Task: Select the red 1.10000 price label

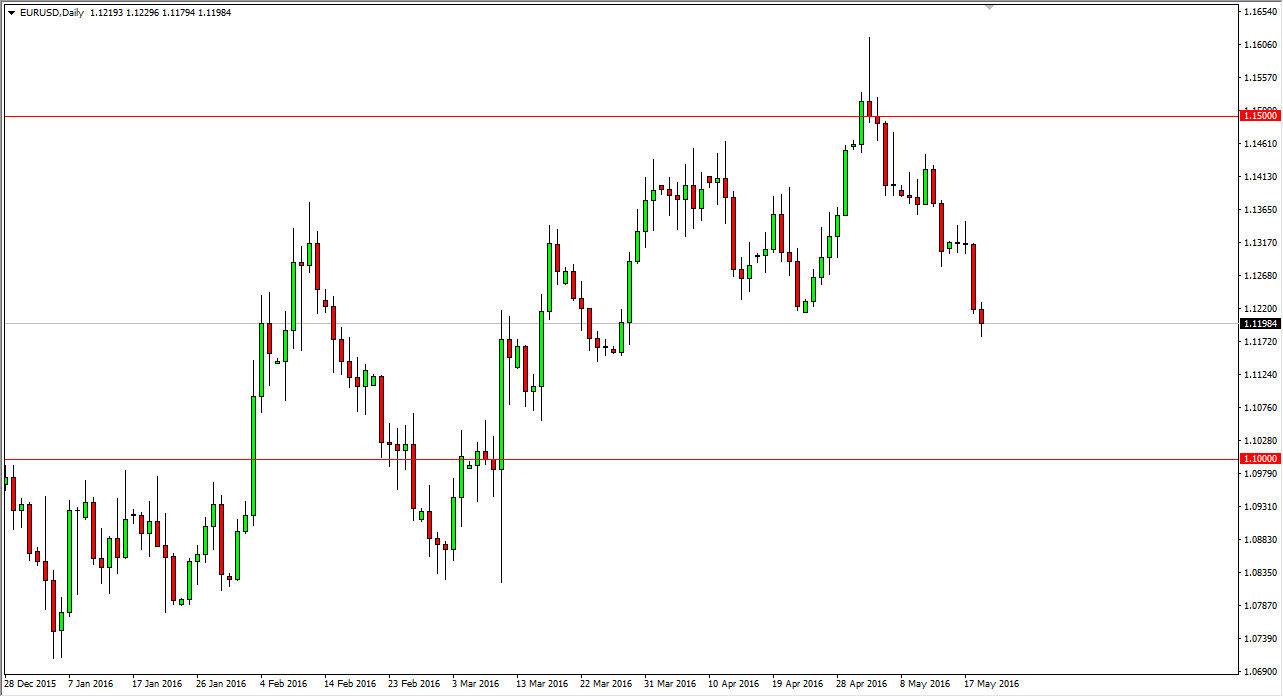Action: 1259,459
